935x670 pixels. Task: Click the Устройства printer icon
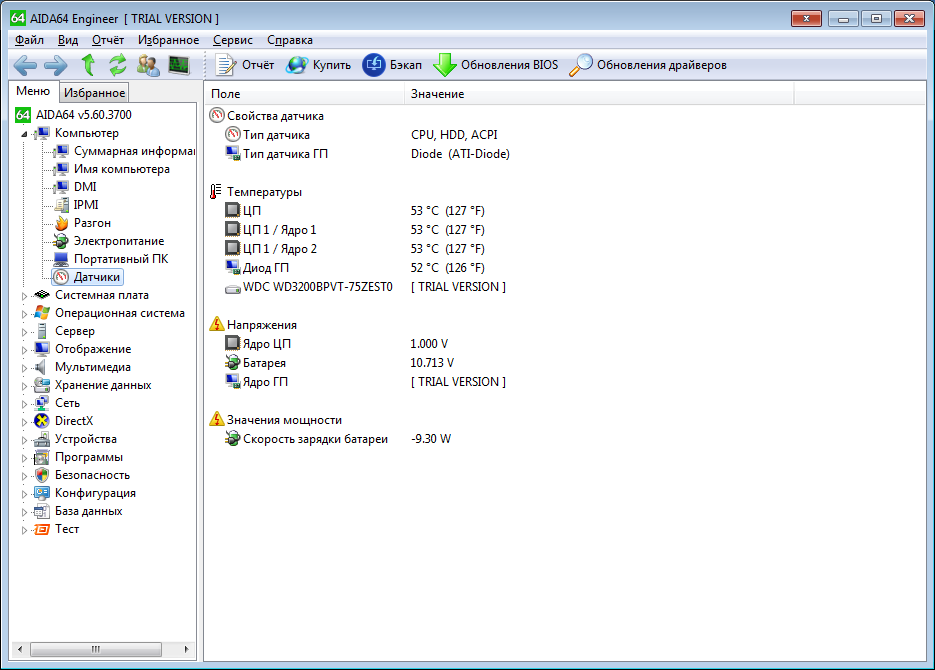tap(42, 439)
